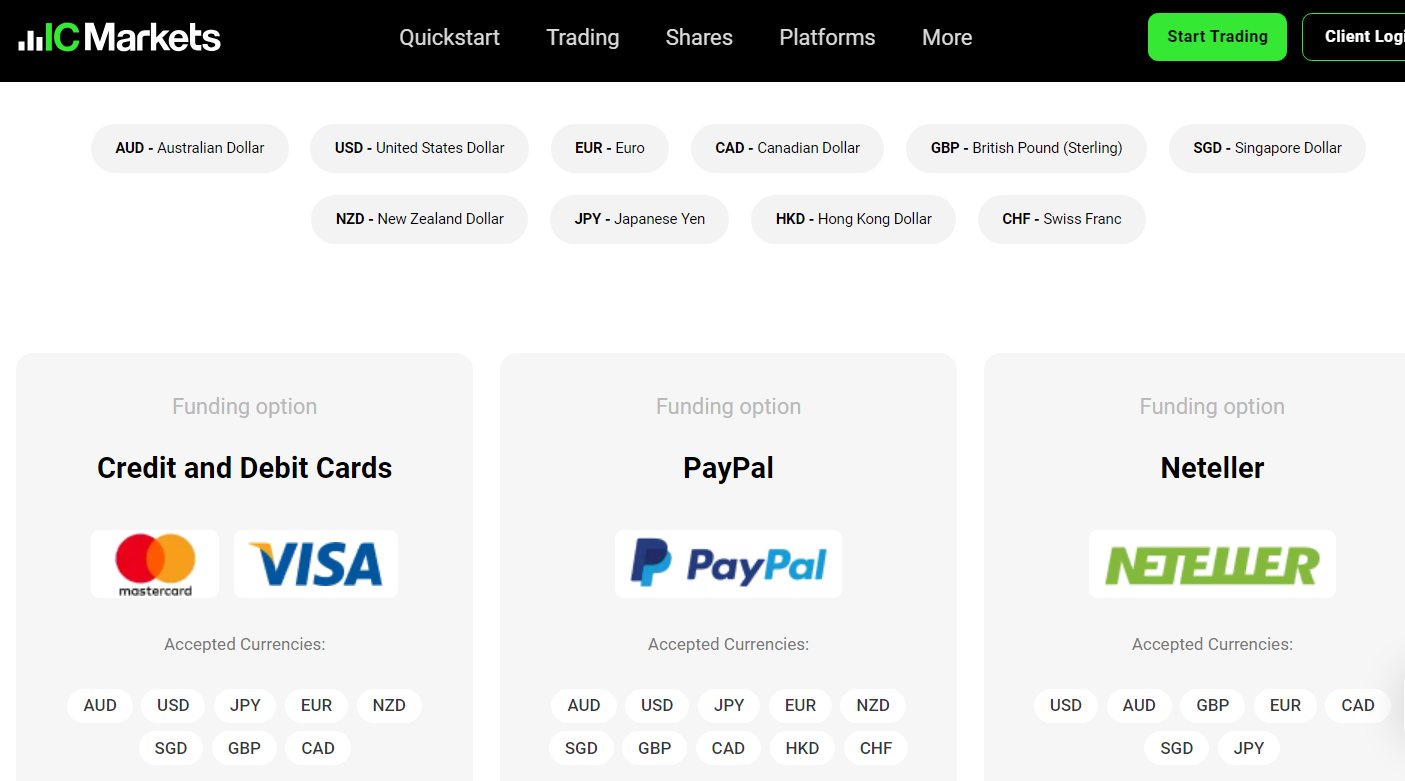The image size is (1405, 781).
Task: Expand the More menu
Action: click(947, 38)
